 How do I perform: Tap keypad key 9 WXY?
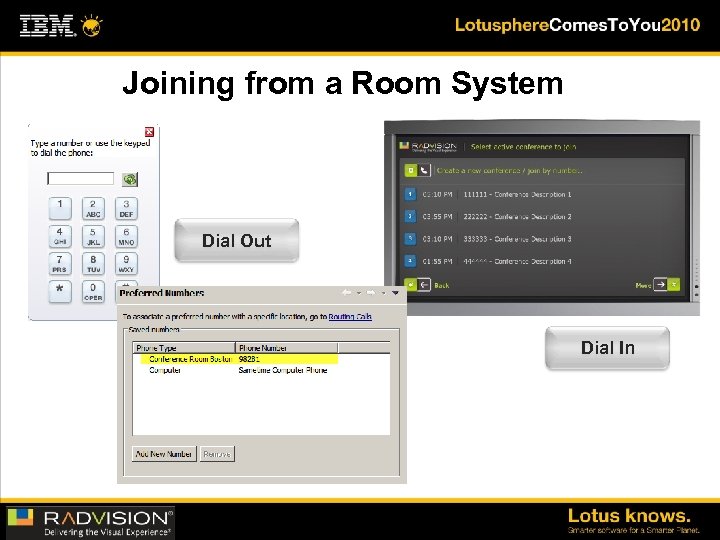click(x=126, y=264)
